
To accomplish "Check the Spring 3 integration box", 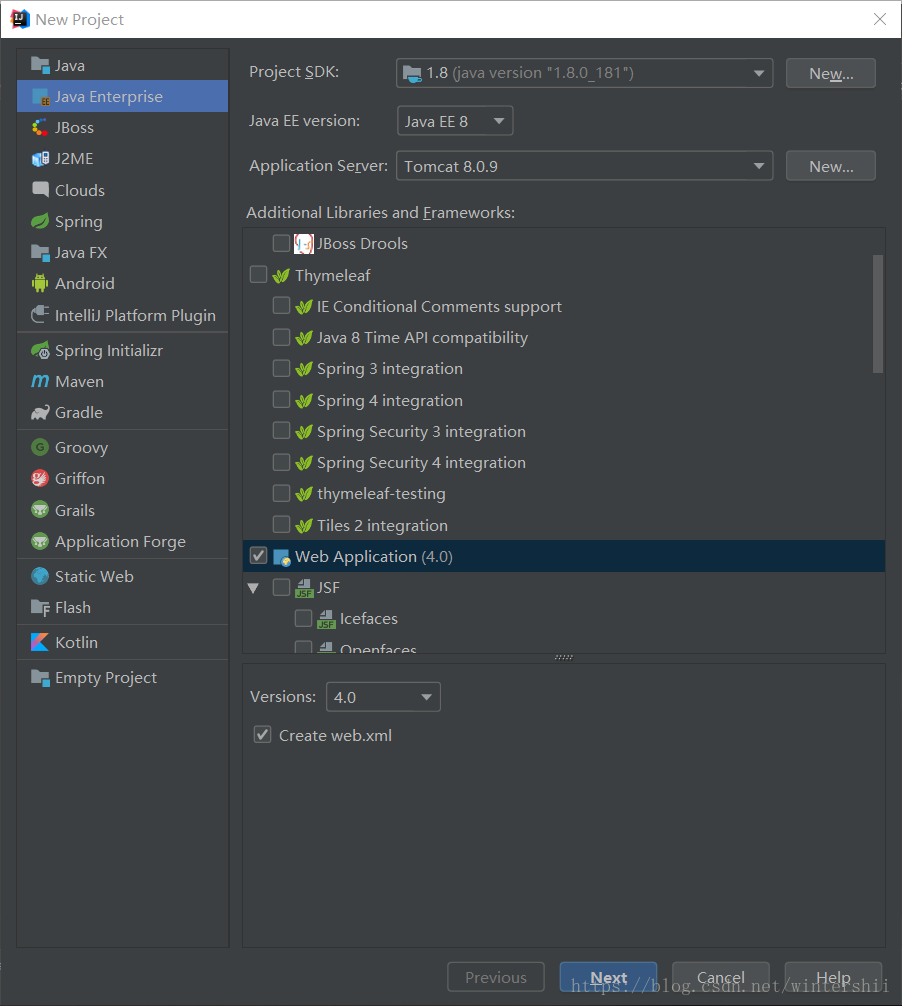I will 281,368.
